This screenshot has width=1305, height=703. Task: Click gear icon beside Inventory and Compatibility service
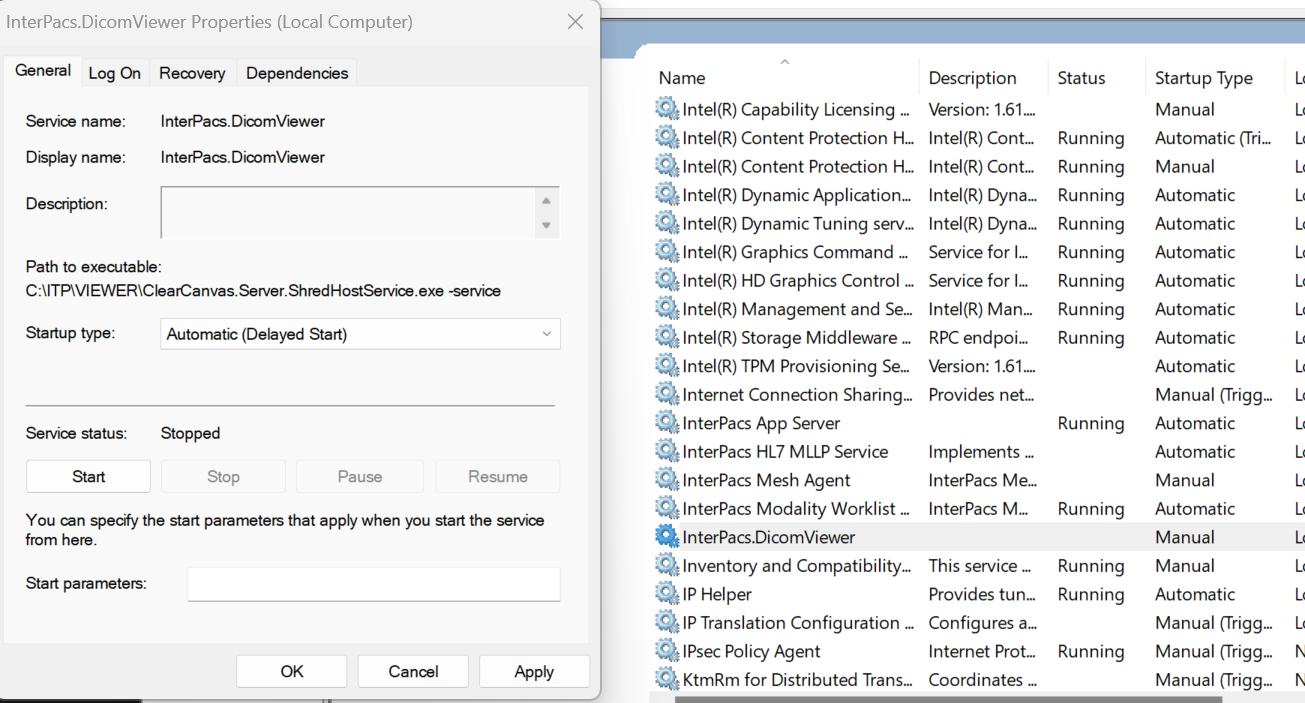[667, 565]
